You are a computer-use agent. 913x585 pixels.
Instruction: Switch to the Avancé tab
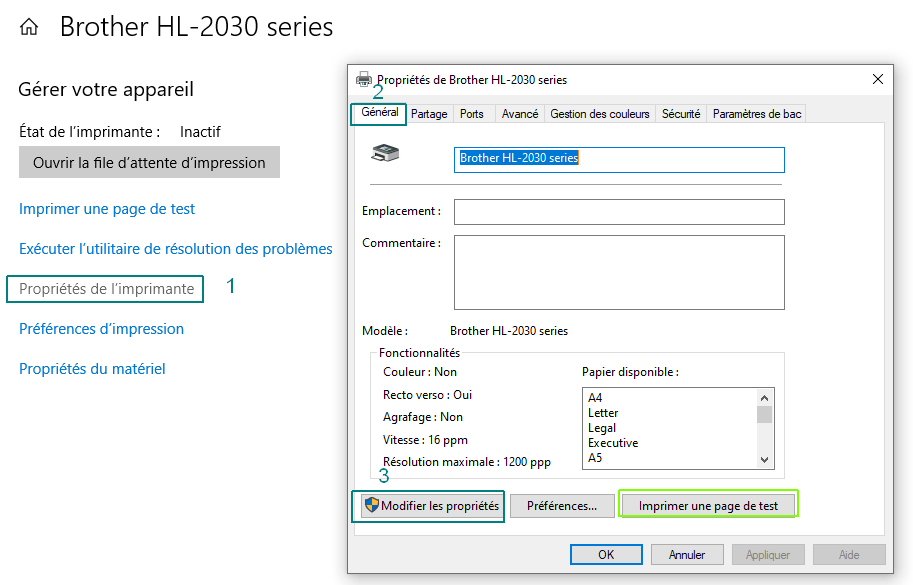pyautogui.click(x=520, y=114)
